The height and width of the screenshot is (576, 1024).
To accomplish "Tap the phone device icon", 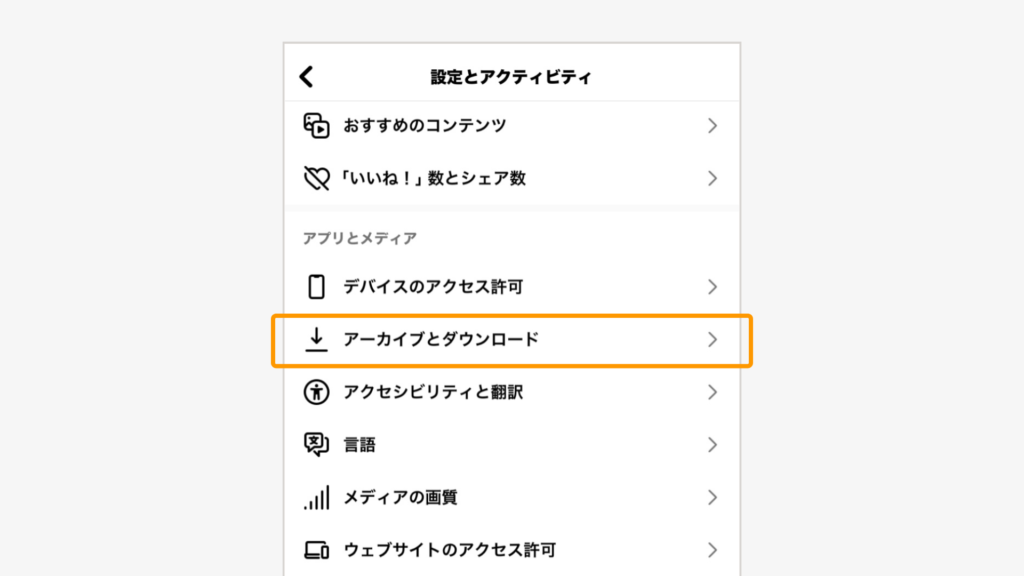I will coord(316,287).
